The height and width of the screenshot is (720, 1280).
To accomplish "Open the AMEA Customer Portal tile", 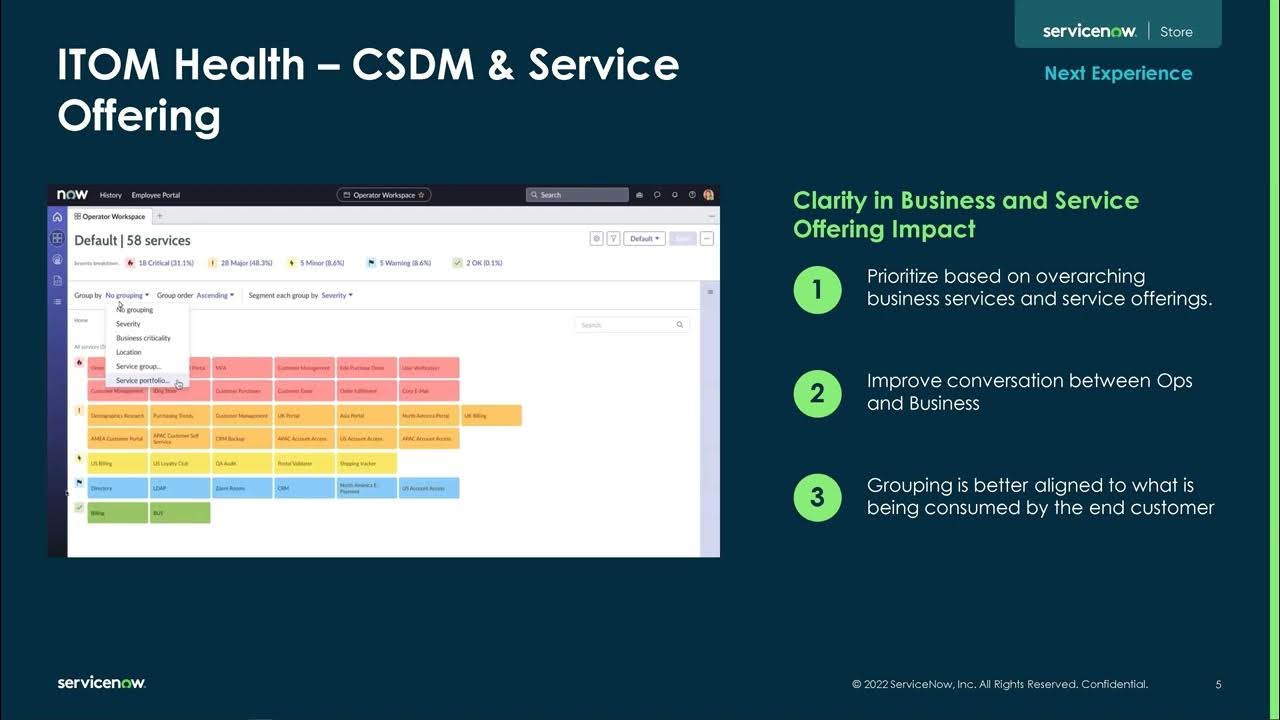I will [x=118, y=438].
